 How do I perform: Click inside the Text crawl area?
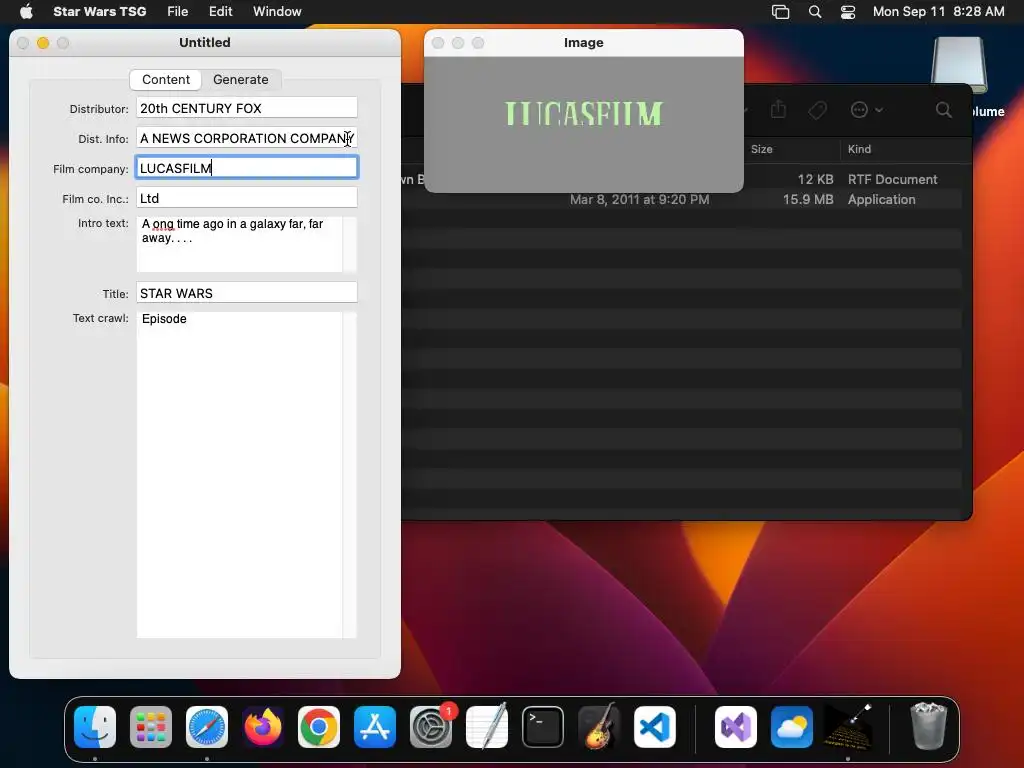point(239,475)
